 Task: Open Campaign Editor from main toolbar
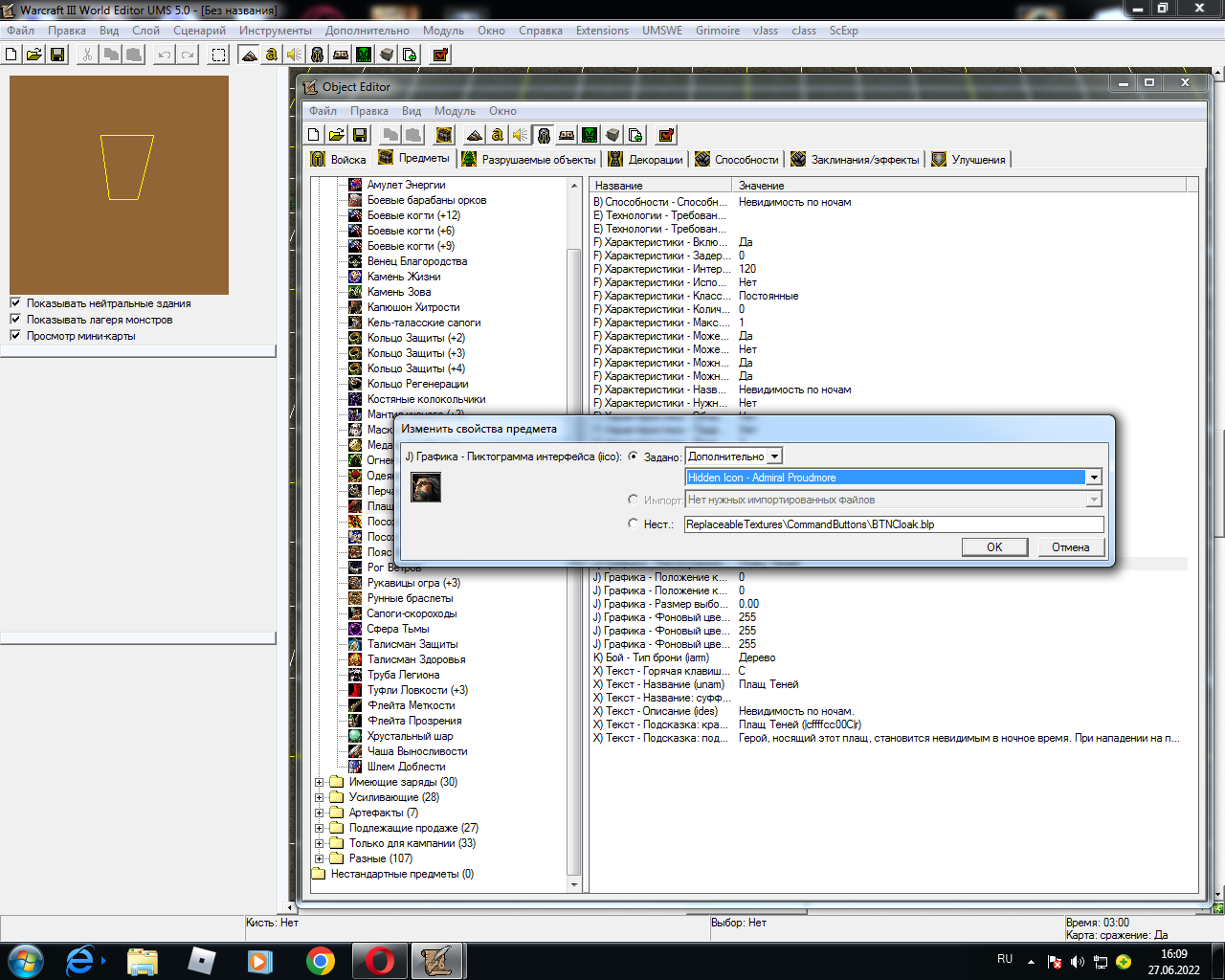341,55
